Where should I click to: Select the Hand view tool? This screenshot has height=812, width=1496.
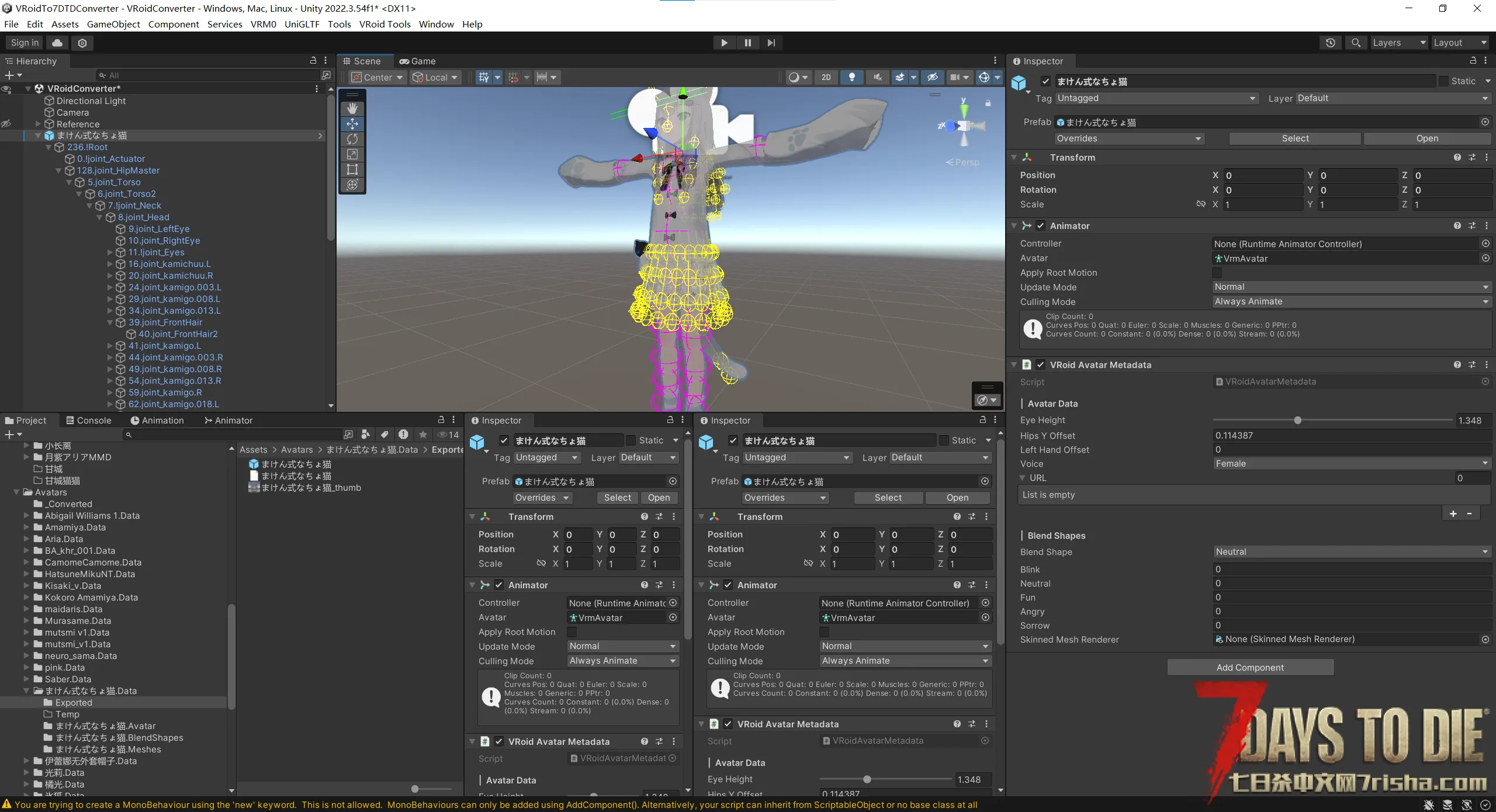point(352,109)
